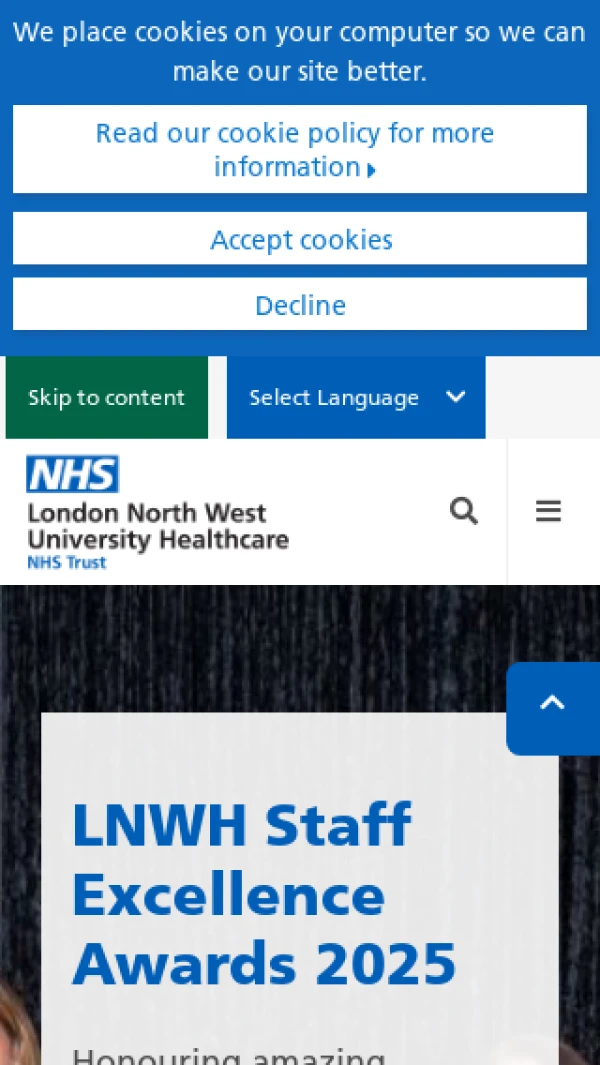Click the back-to-top arrow button
The height and width of the screenshot is (1065, 600).
(553, 708)
